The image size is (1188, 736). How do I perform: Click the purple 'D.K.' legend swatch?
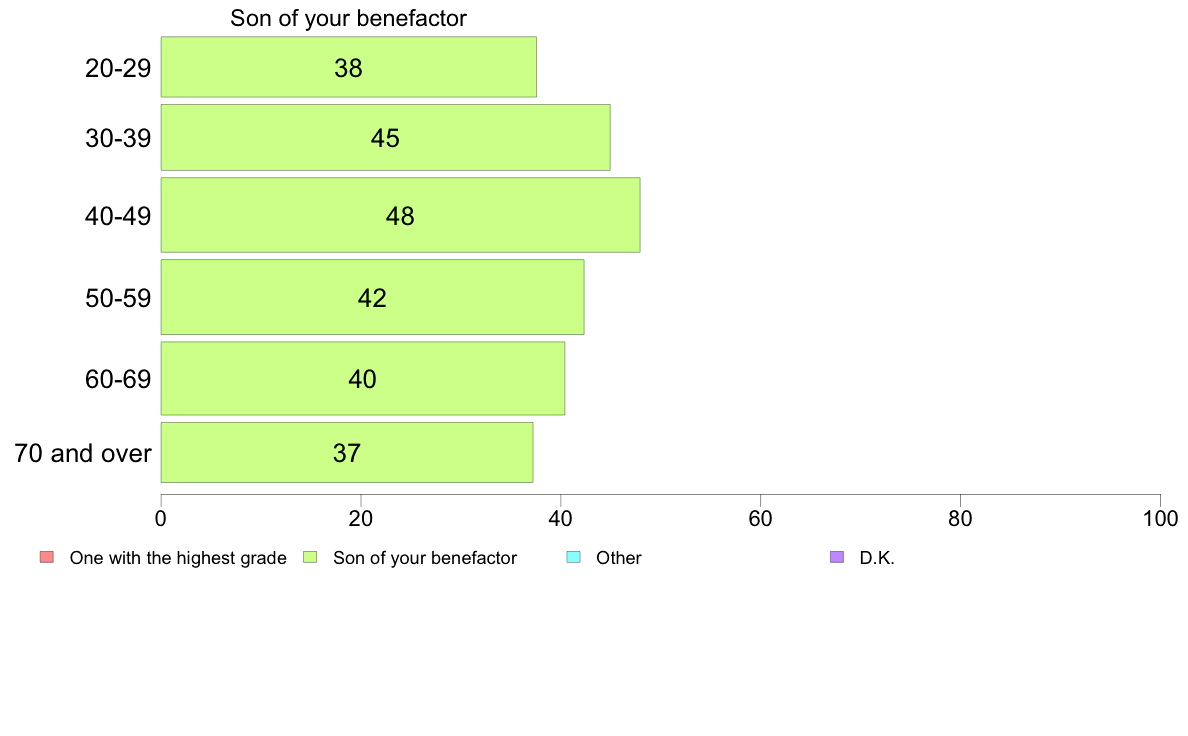836,557
